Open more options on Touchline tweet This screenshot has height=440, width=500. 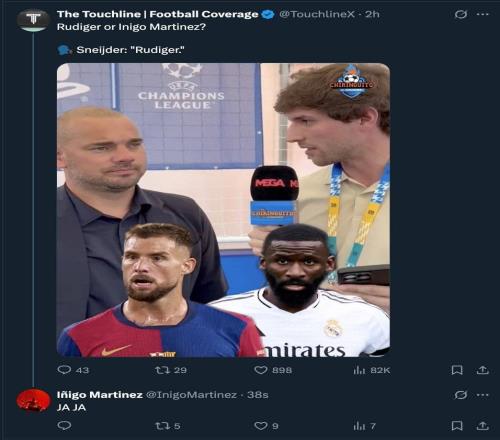tap(483, 14)
